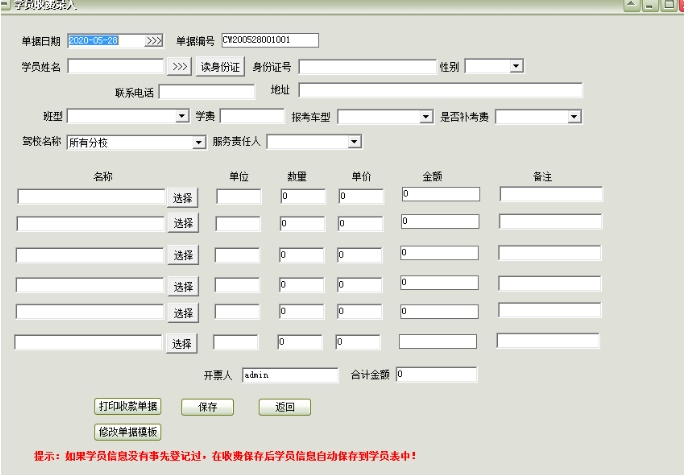
Task: Click the first row 备注 field
Action: click(x=551, y=194)
